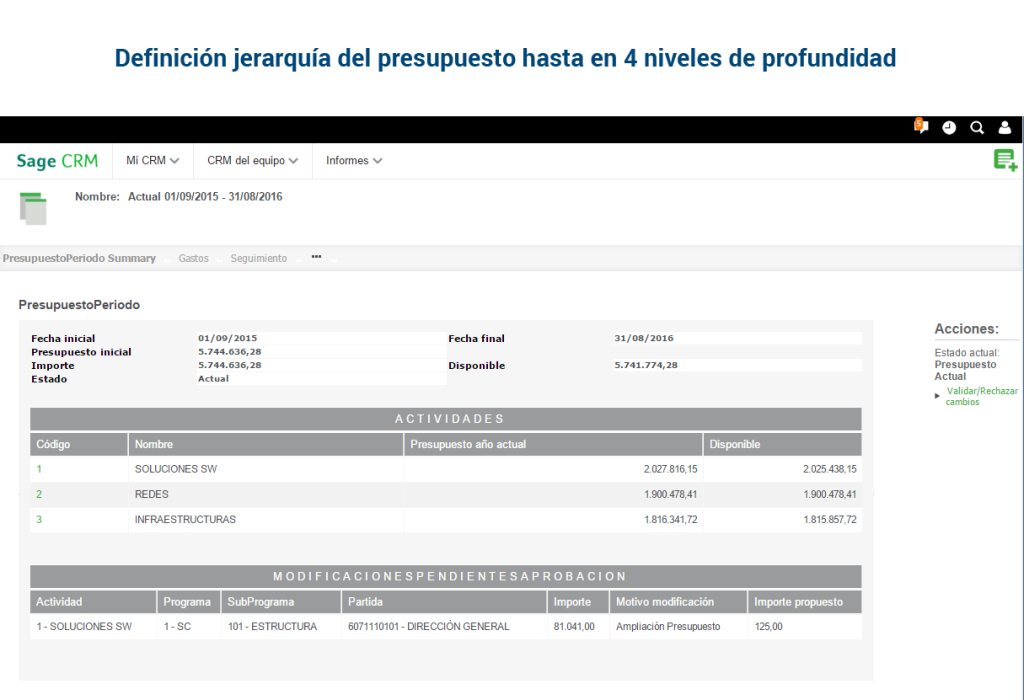Open the Informes dropdown

coord(353,160)
